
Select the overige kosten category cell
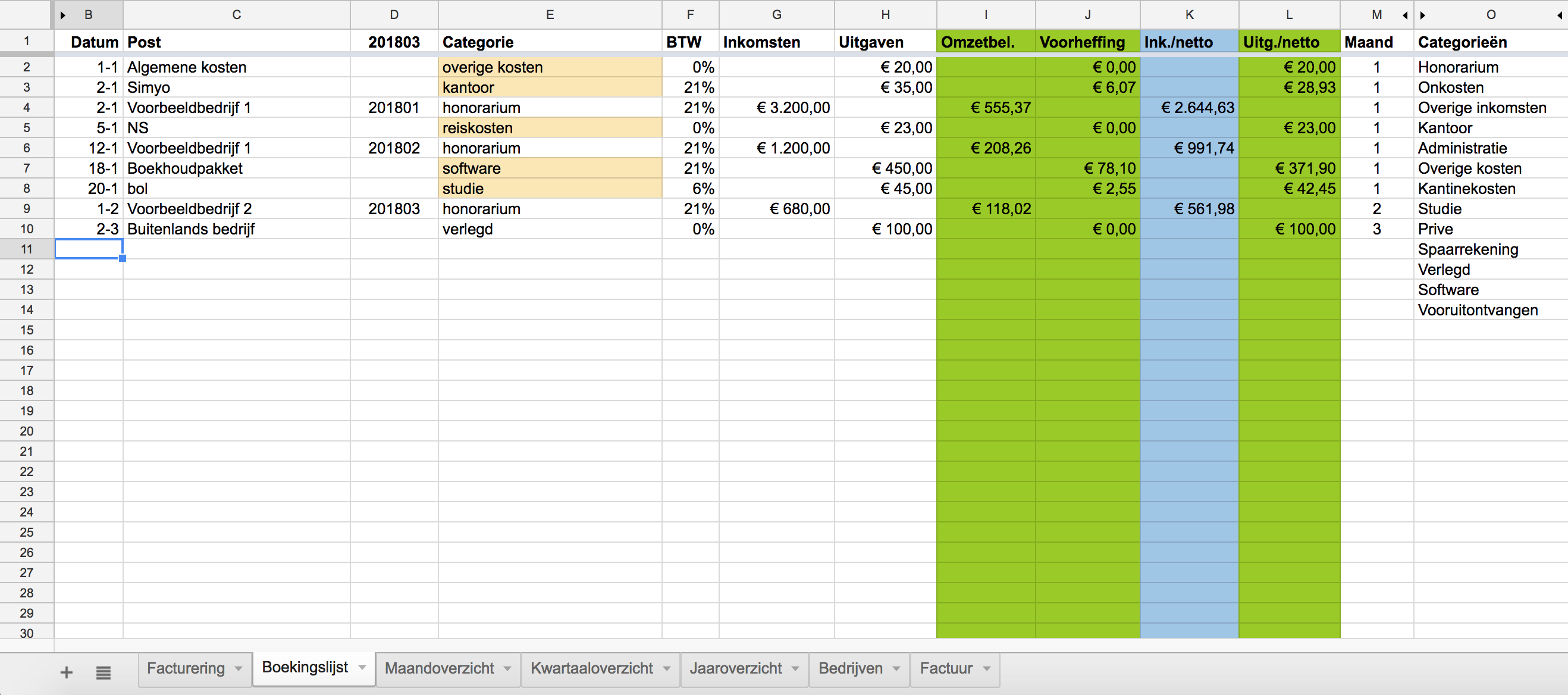click(550, 67)
